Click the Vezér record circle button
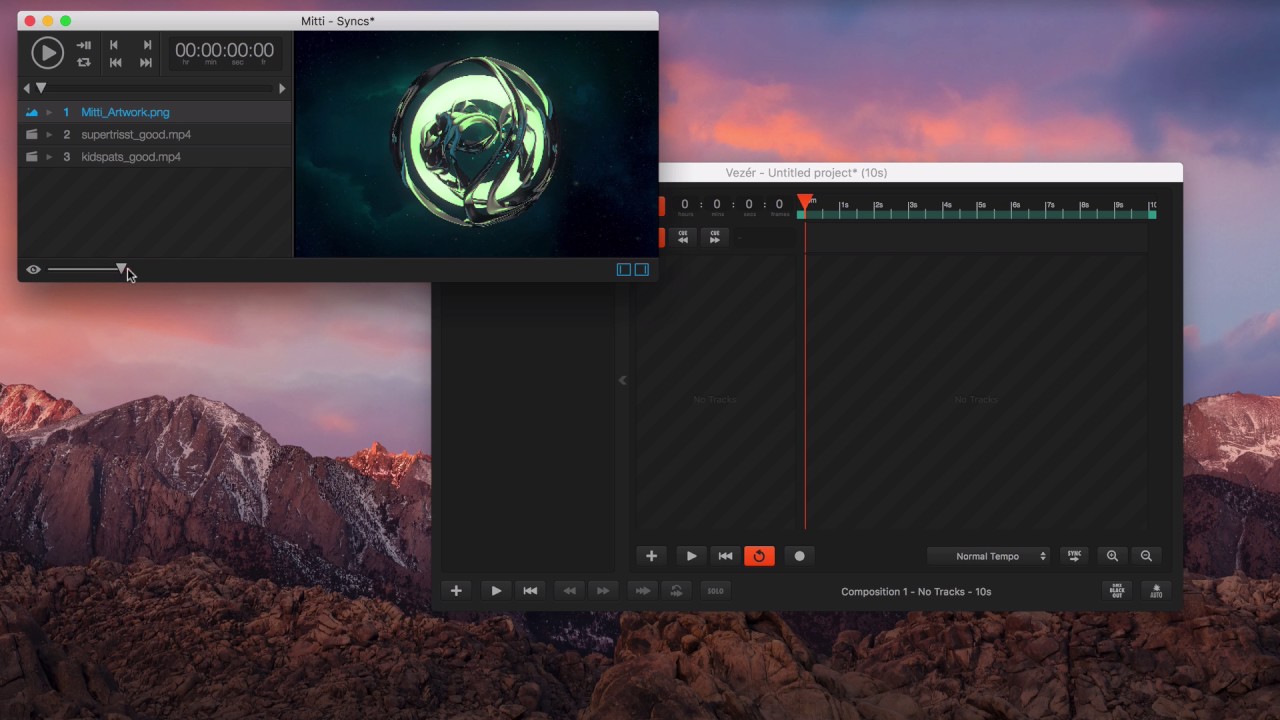Viewport: 1280px width, 720px height. [x=799, y=556]
